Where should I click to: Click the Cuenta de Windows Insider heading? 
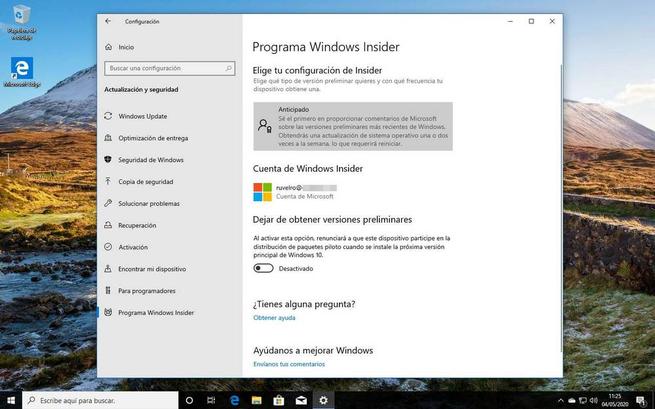click(308, 168)
